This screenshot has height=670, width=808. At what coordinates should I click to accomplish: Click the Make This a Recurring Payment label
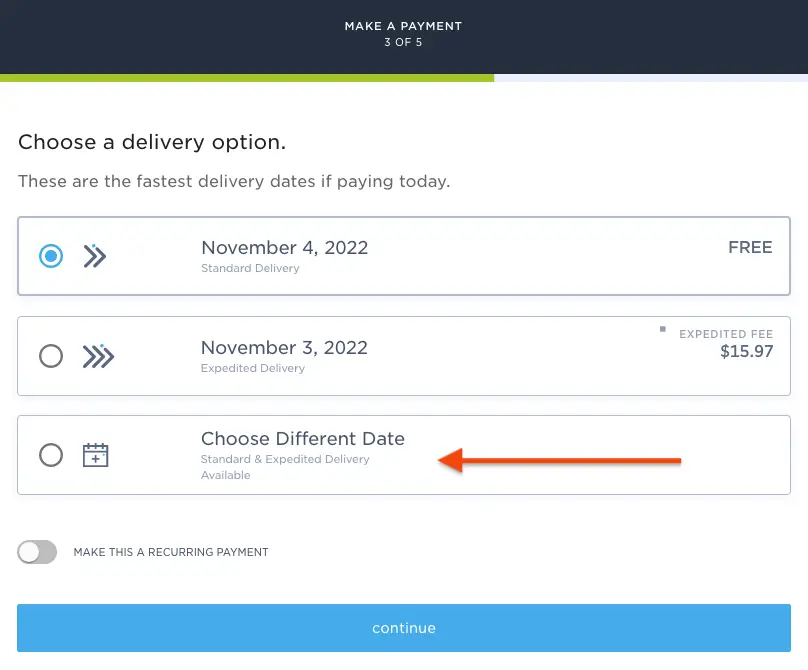point(171,552)
